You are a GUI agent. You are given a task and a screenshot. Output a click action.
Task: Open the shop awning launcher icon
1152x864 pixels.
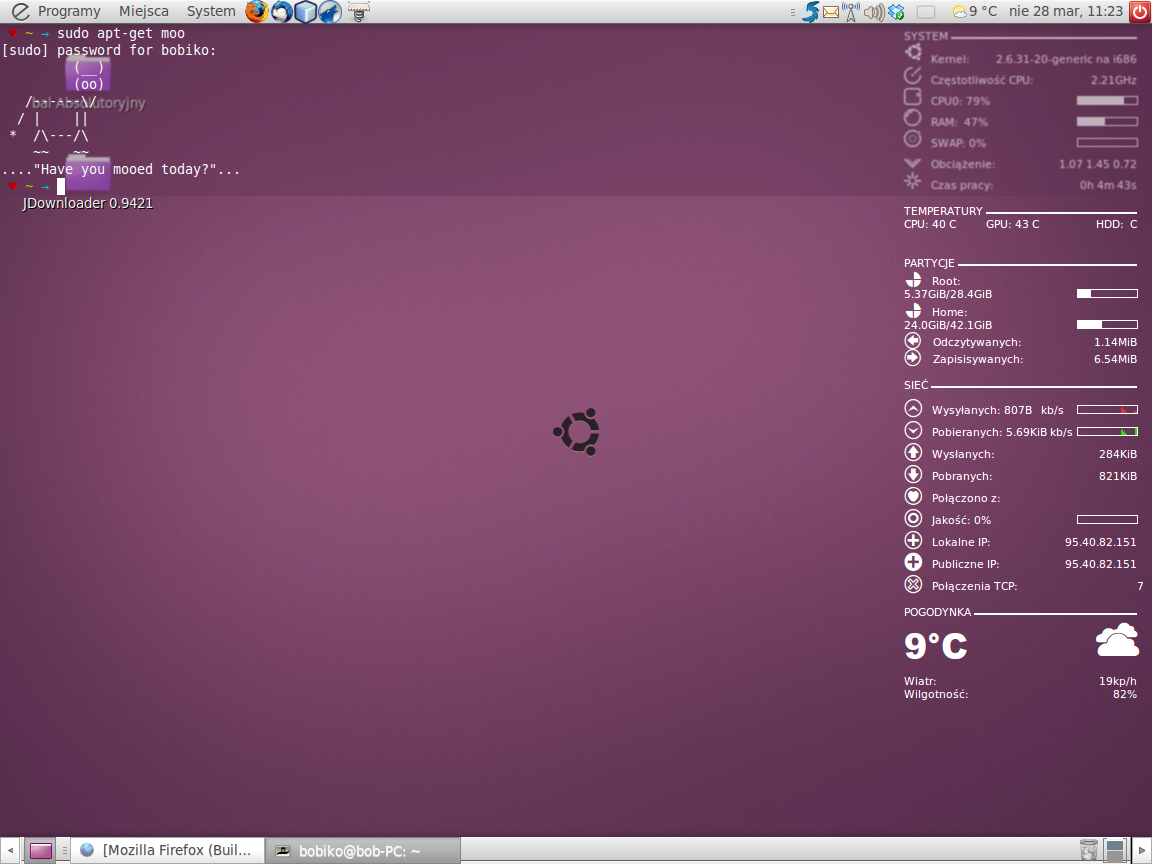coord(360,12)
